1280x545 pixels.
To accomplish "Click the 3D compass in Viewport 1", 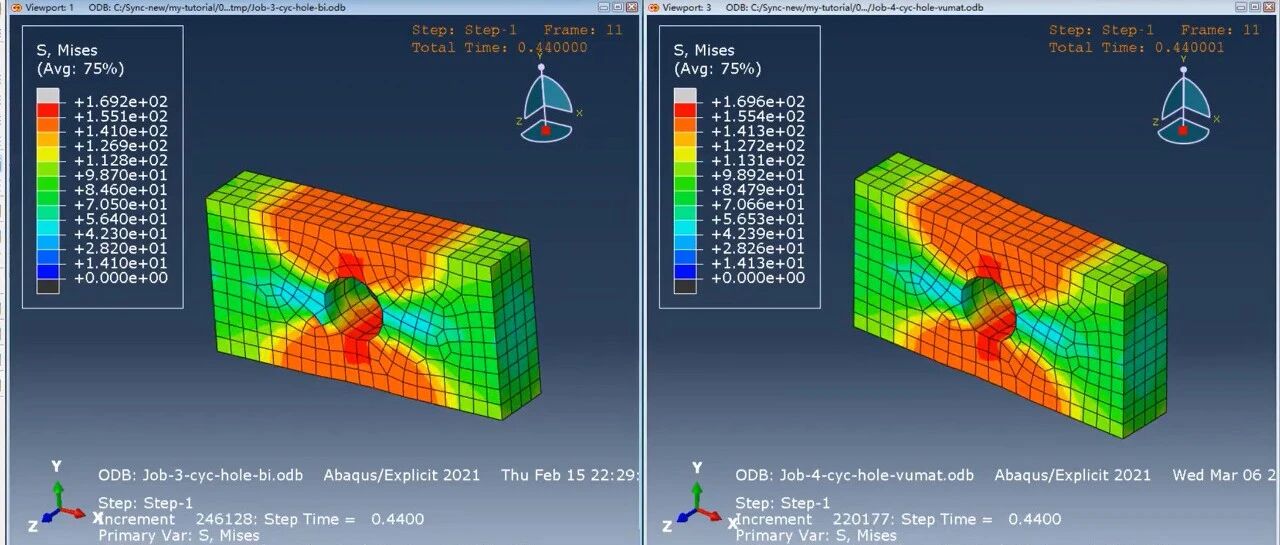I will (546, 106).
